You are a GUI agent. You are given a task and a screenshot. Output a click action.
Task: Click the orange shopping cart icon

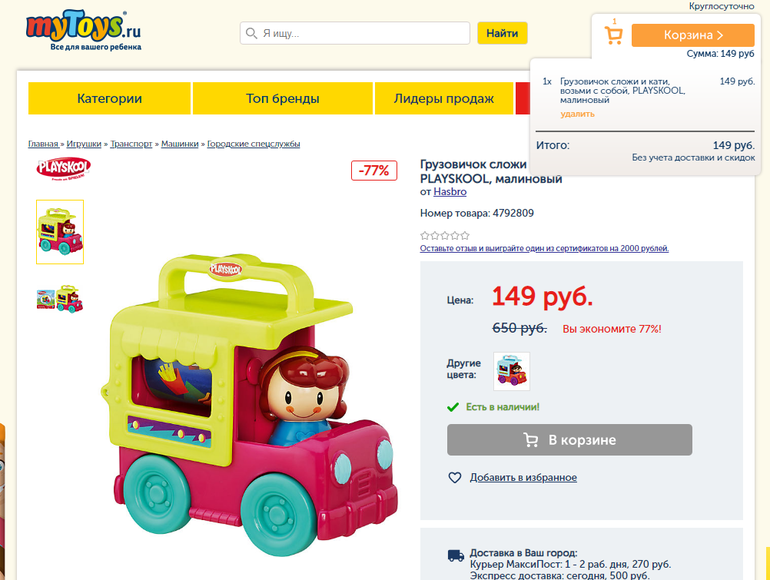tap(613, 35)
